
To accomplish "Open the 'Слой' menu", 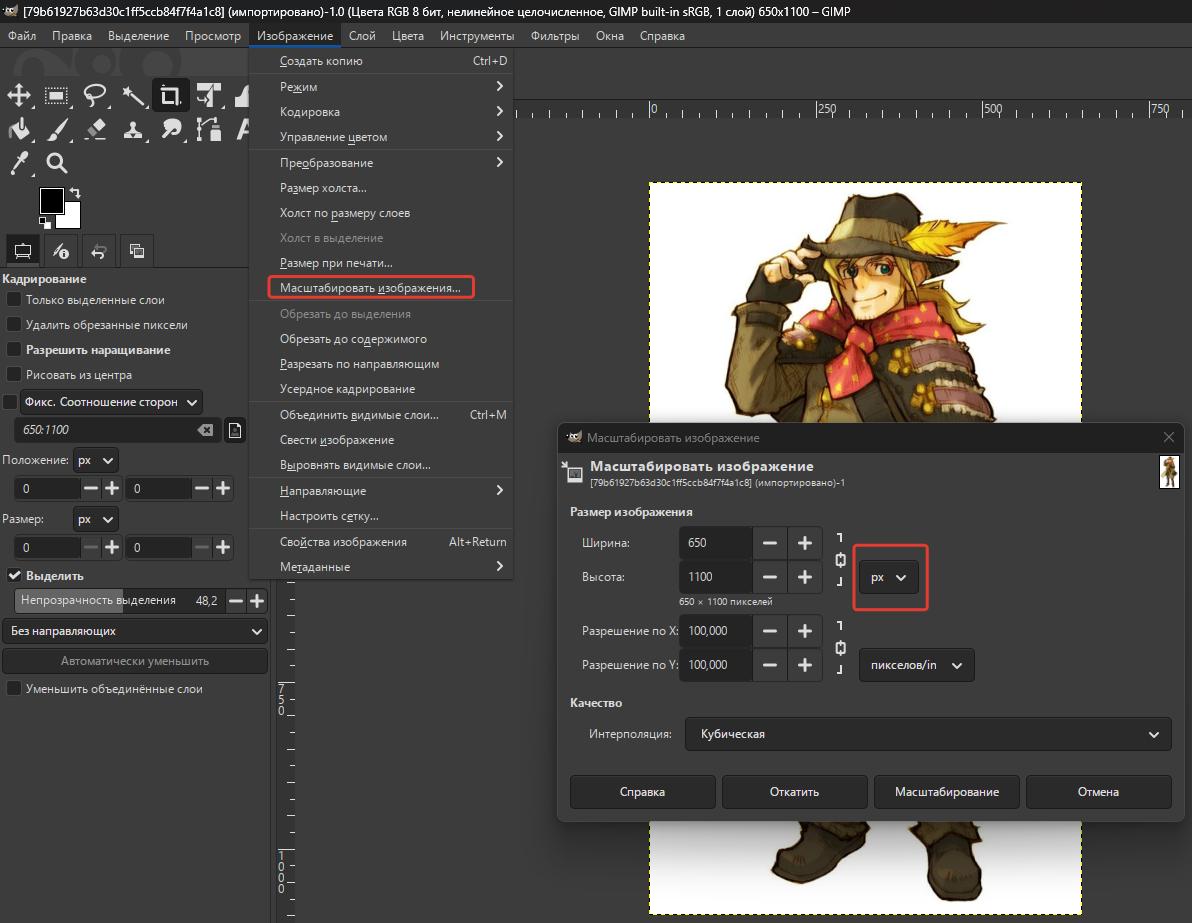I will 362,36.
